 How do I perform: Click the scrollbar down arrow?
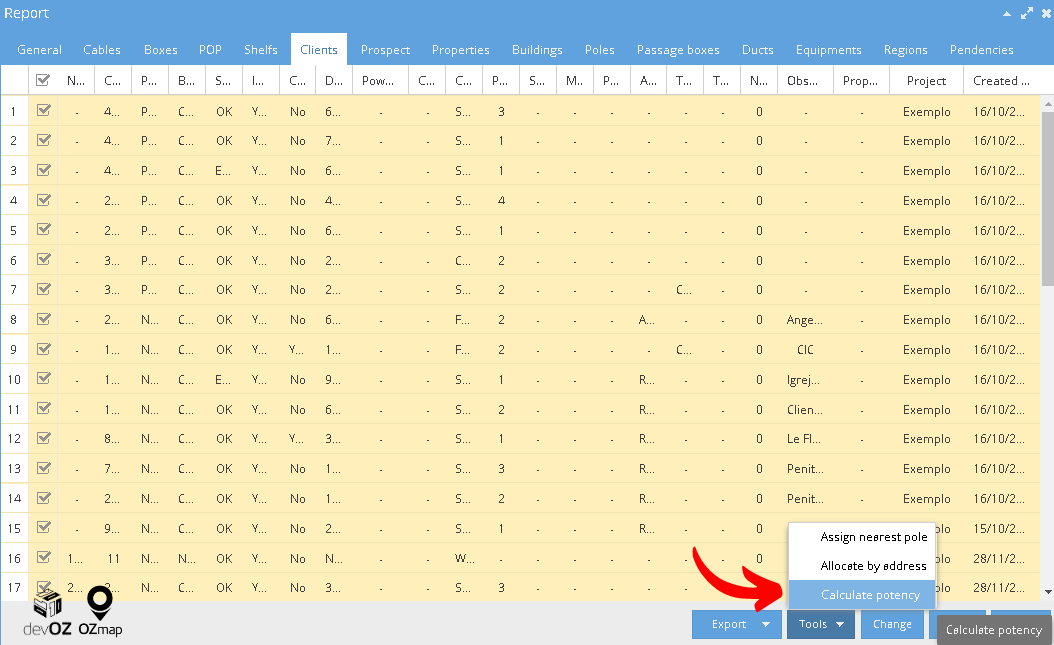pos(1047,592)
